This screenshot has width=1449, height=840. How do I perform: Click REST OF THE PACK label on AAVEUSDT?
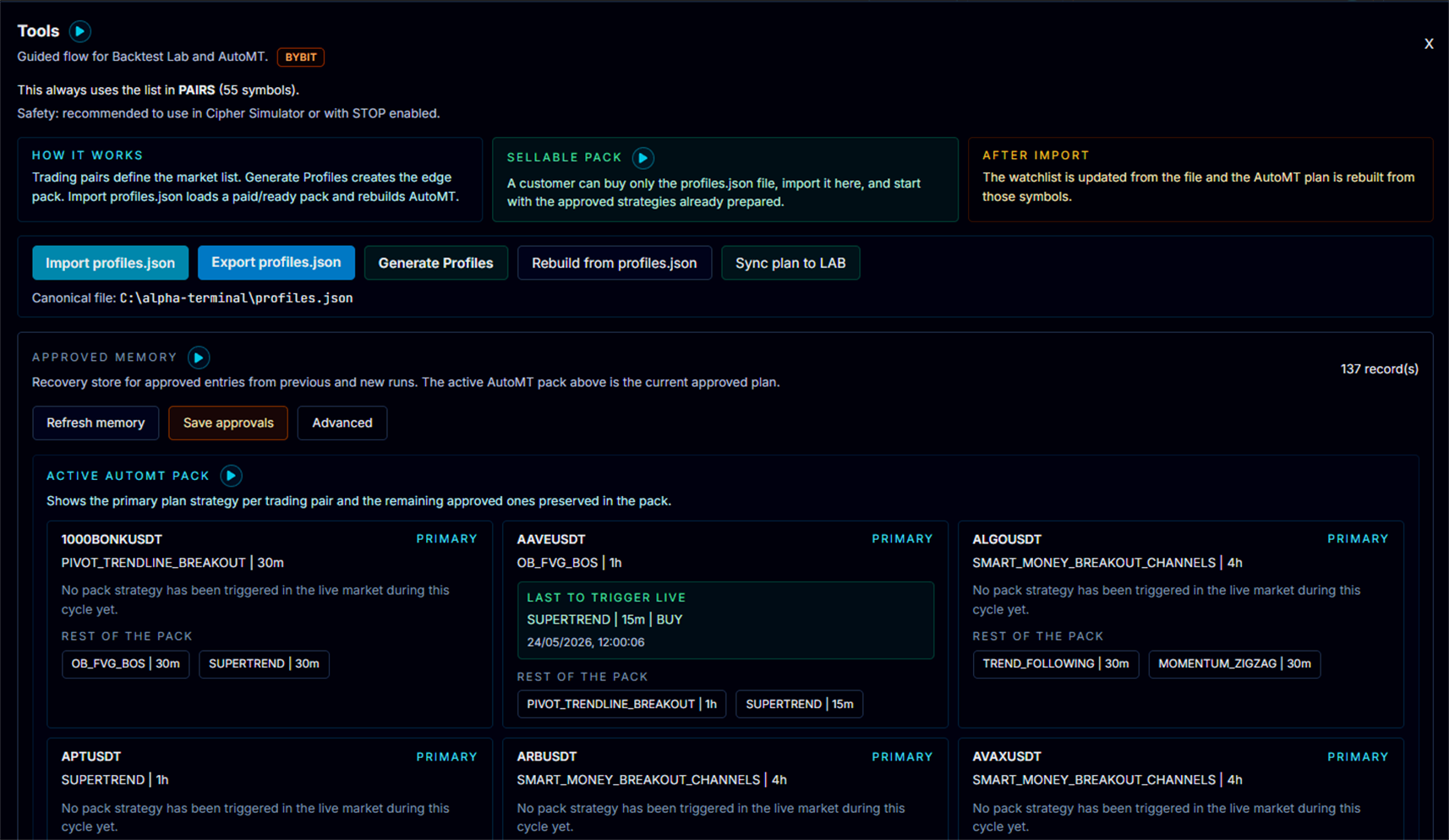582,677
